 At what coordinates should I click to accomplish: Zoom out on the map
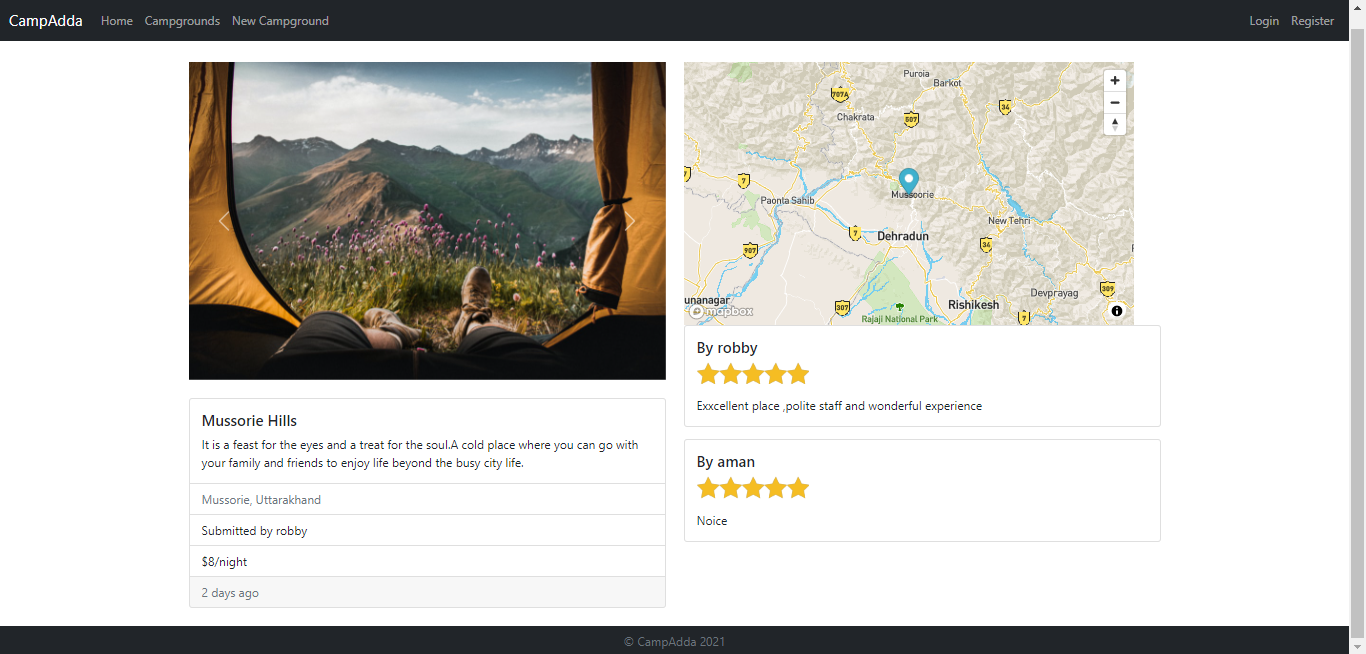pyautogui.click(x=1114, y=102)
